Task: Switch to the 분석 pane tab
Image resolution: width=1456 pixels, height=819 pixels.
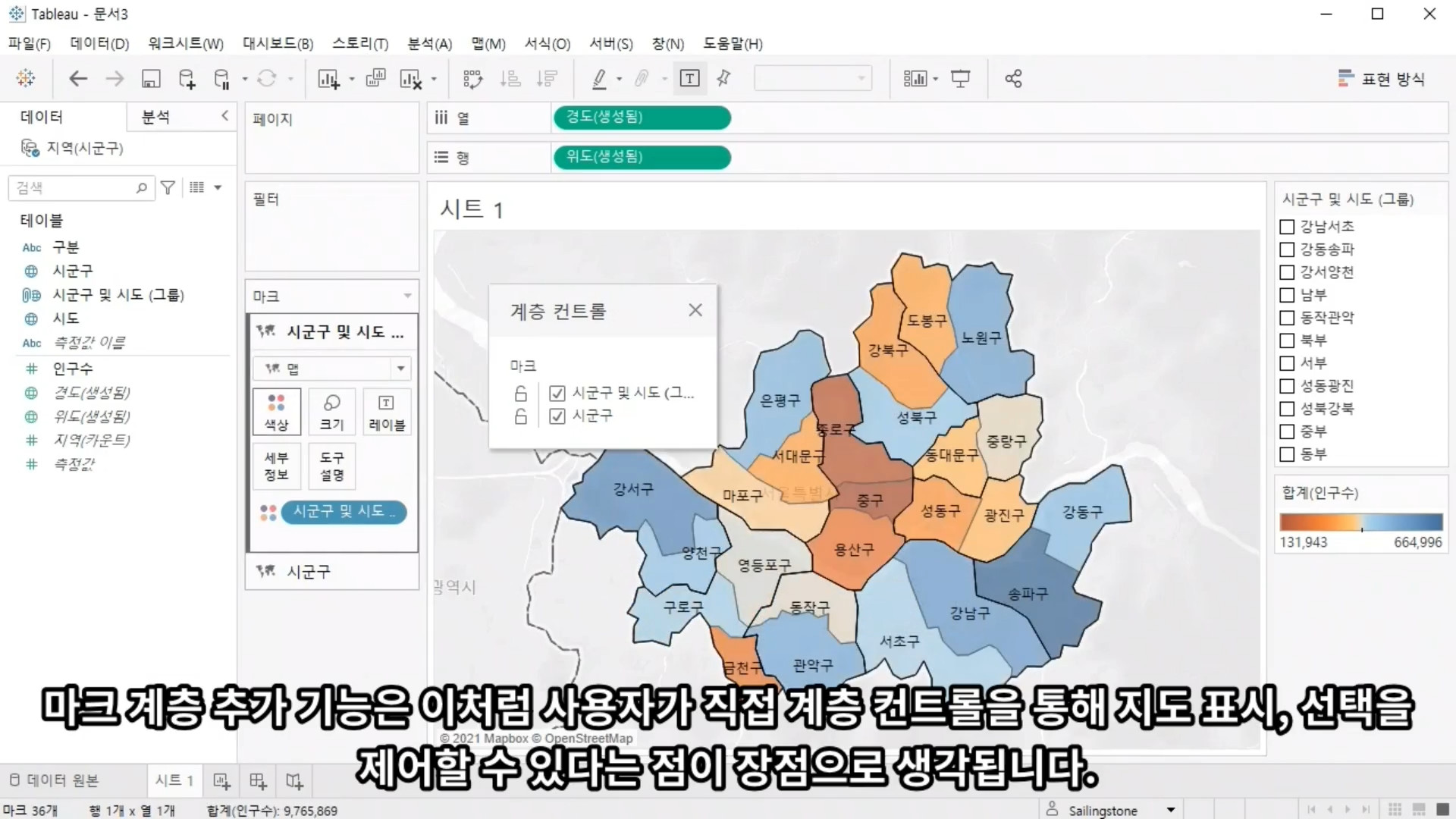Action: pos(156,117)
